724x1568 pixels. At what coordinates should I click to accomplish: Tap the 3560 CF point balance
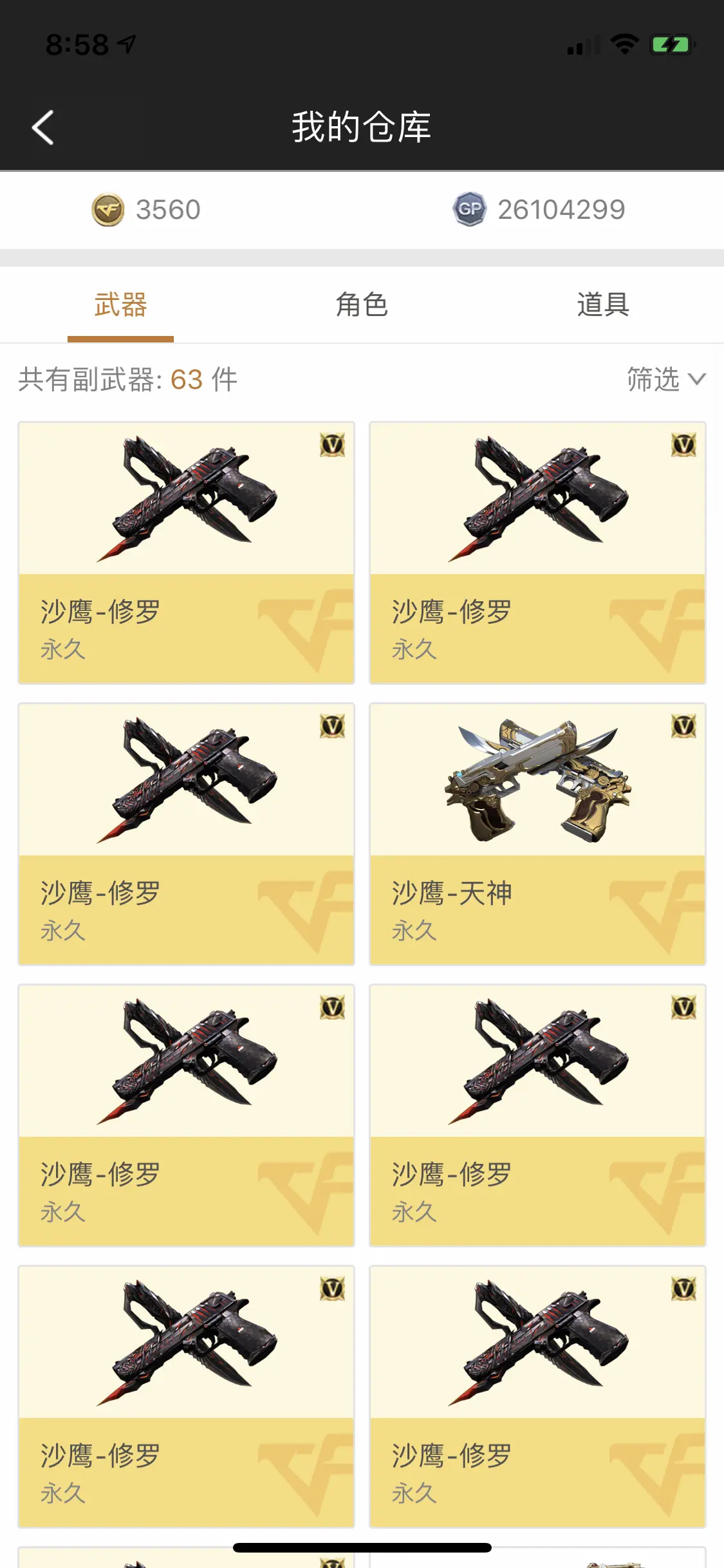[x=168, y=210]
